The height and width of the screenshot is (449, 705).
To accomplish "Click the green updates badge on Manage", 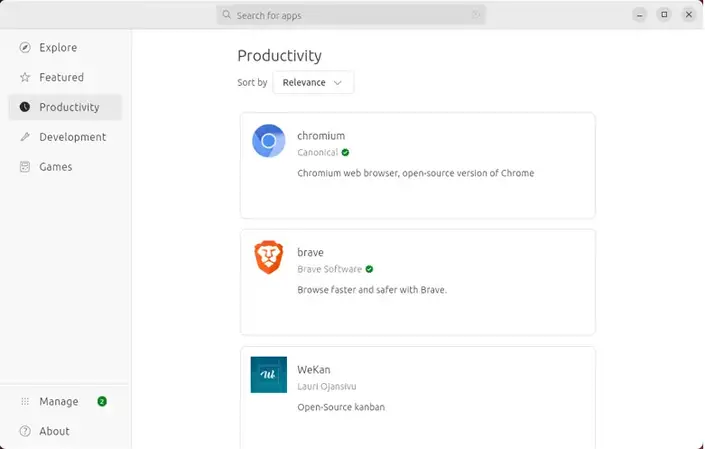I will point(102,401).
